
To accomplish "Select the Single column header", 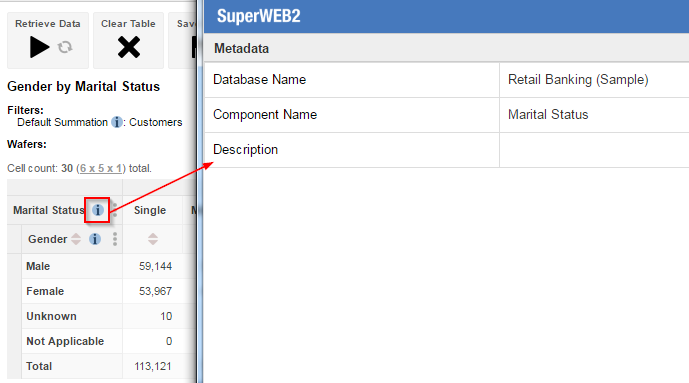I will pyautogui.click(x=150, y=210).
